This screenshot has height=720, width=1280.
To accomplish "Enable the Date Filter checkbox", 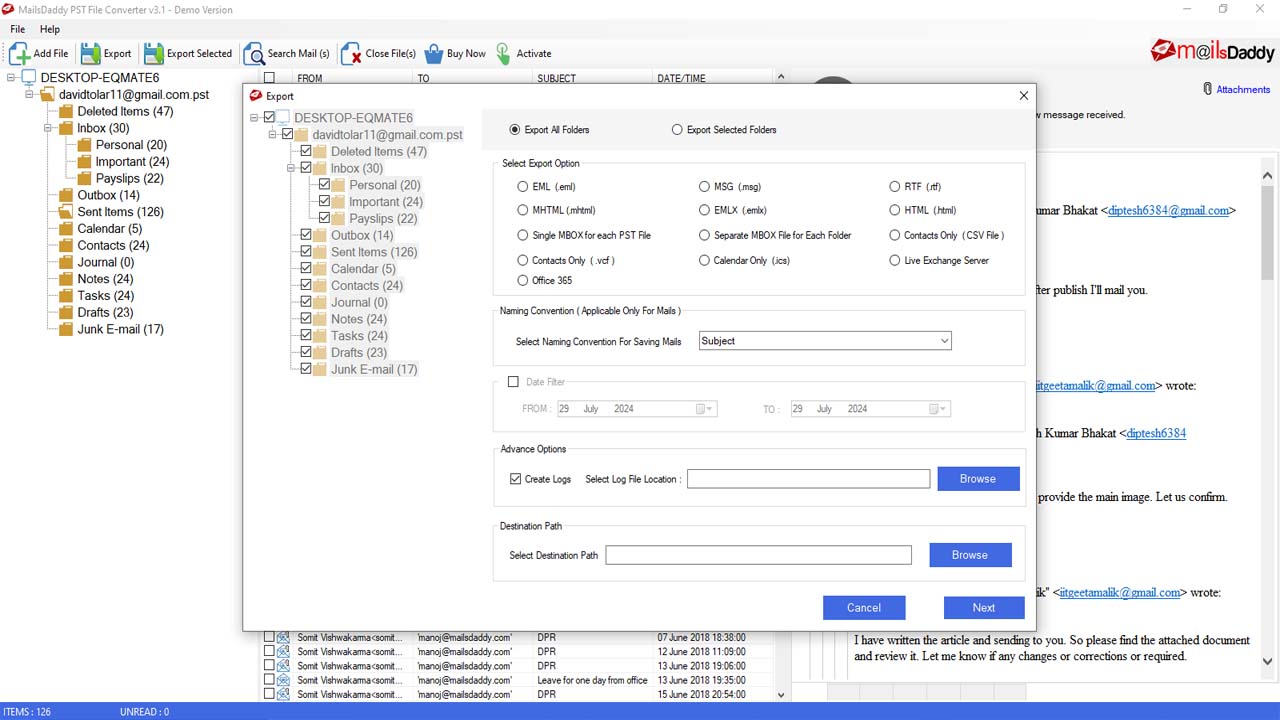I will [x=513, y=382].
